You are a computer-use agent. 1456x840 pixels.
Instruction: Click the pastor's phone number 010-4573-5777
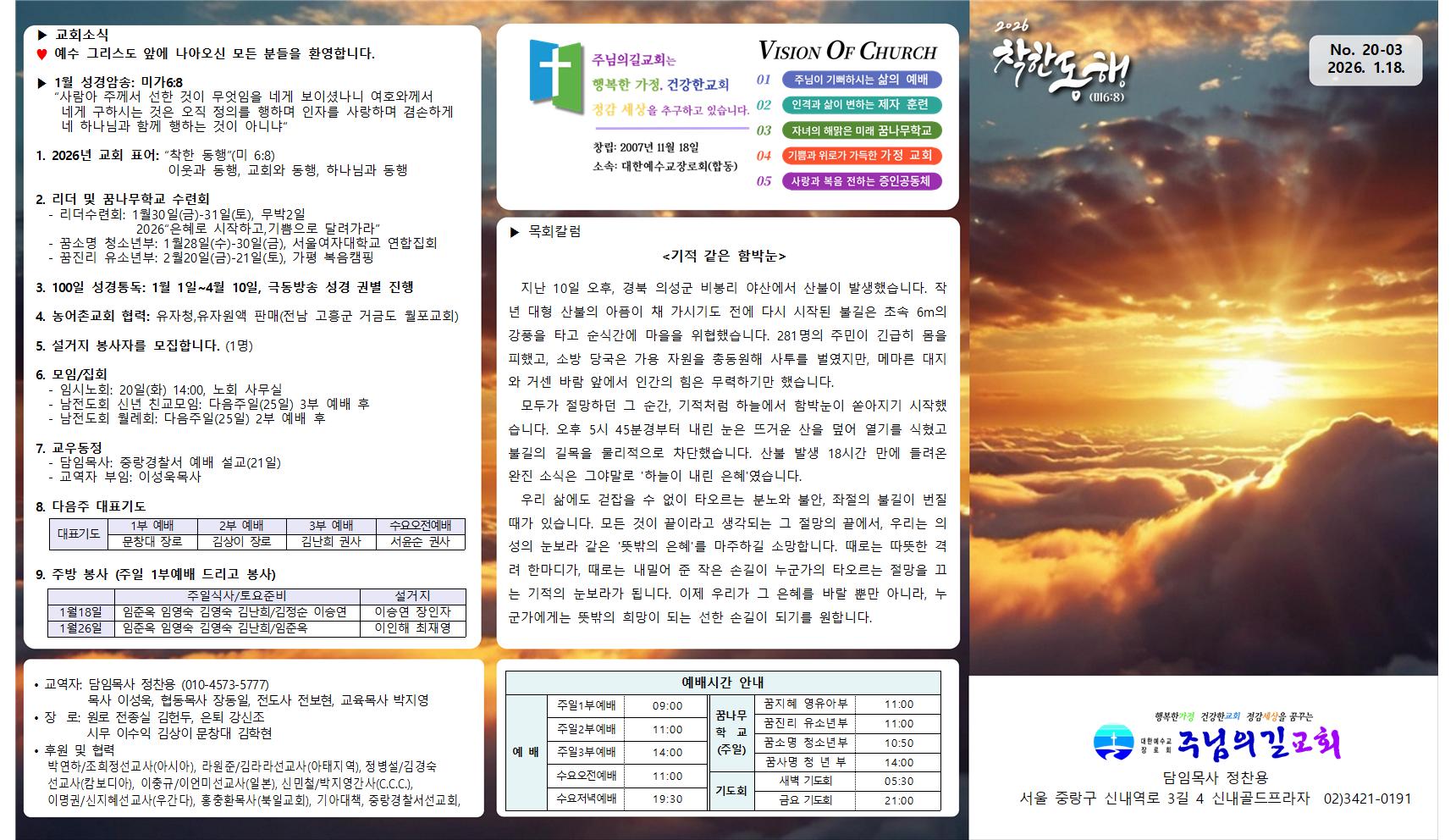click(225, 684)
